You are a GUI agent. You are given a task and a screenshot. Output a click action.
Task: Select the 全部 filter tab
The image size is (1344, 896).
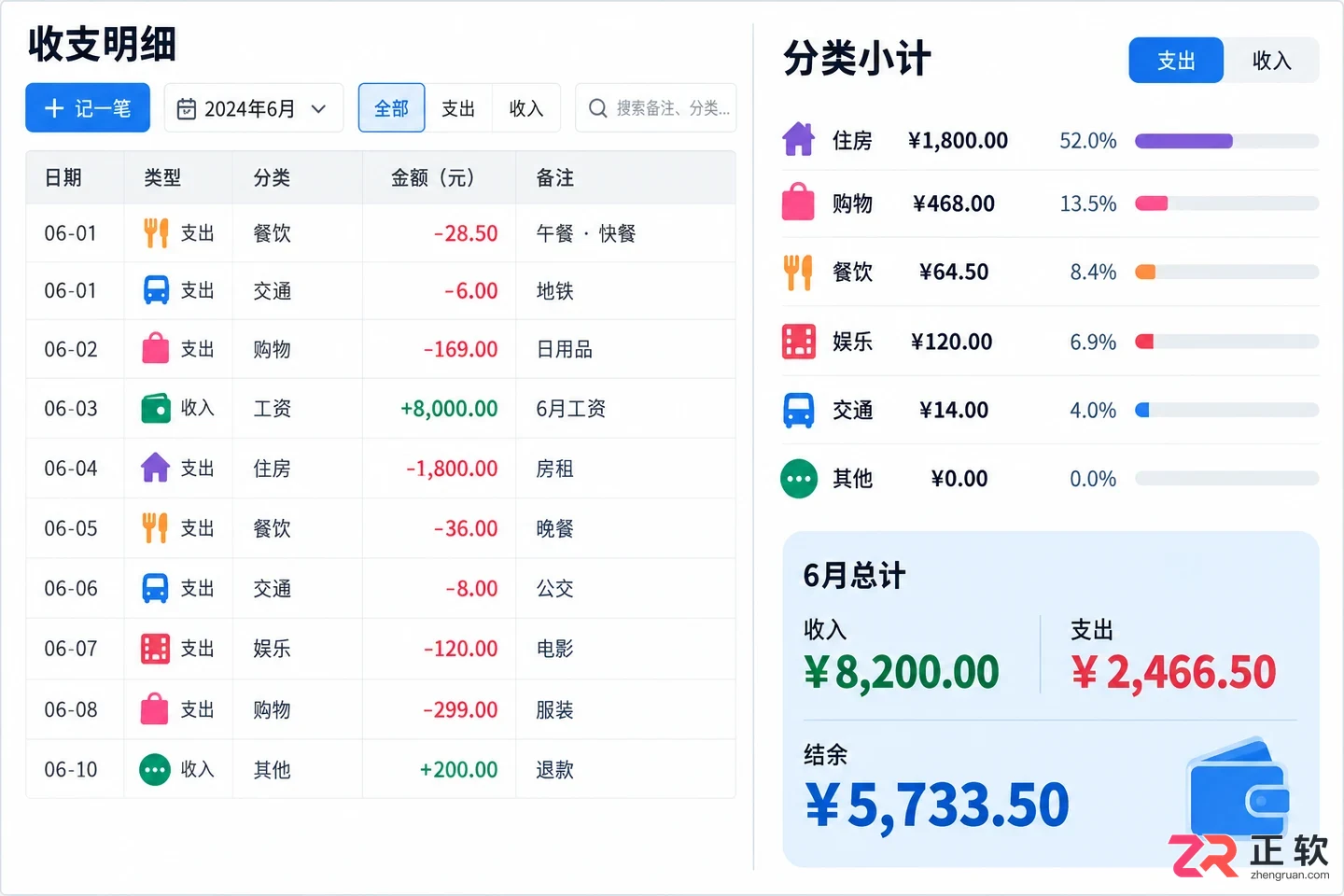(391, 108)
